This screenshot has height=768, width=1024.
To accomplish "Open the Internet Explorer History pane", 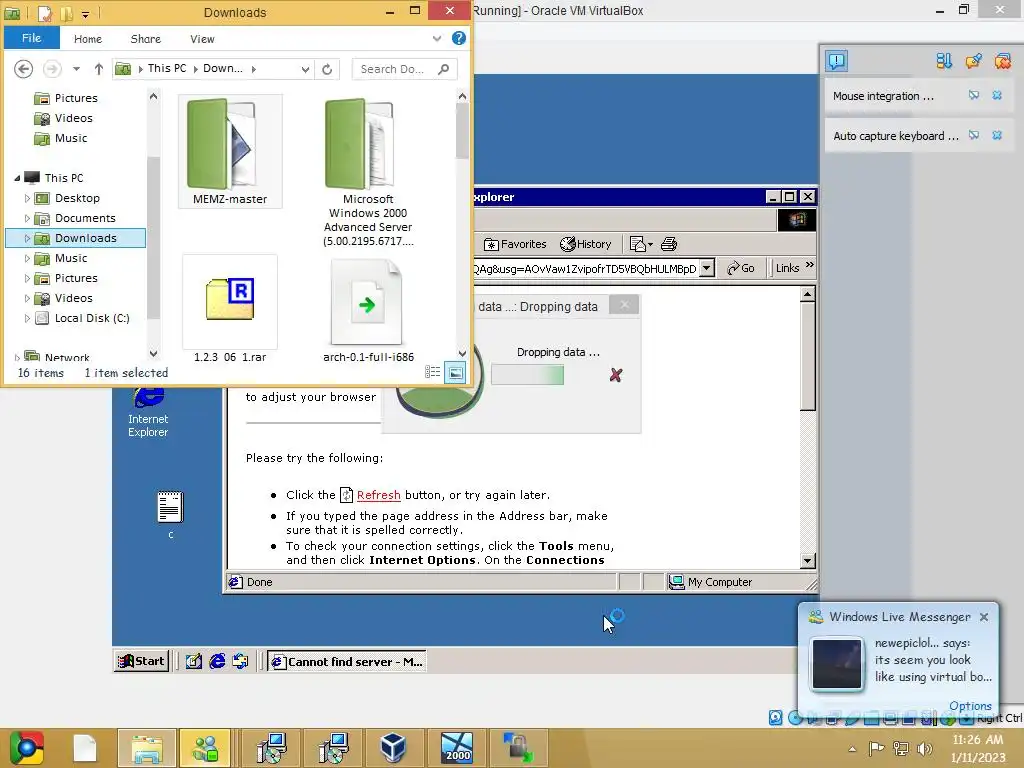I will coord(586,244).
